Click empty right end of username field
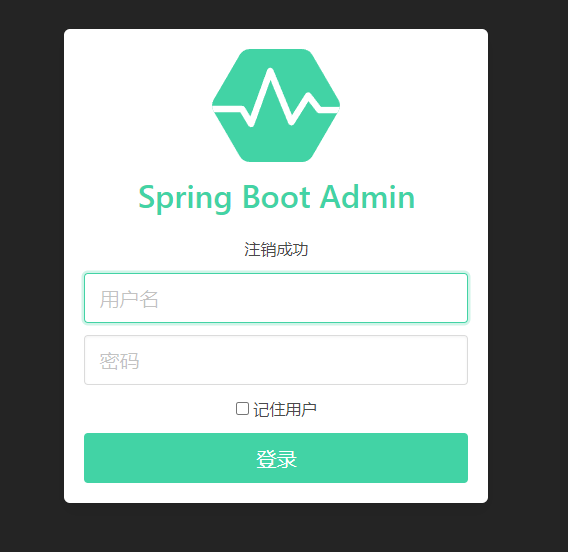The width and height of the screenshot is (568, 552). 427,298
